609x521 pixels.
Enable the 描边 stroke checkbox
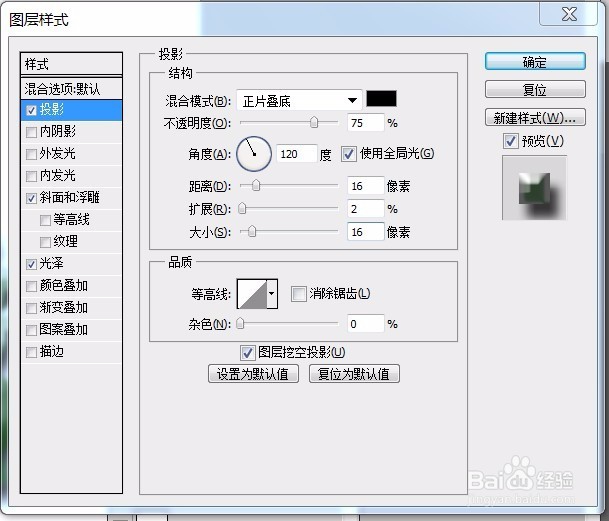click(31, 353)
